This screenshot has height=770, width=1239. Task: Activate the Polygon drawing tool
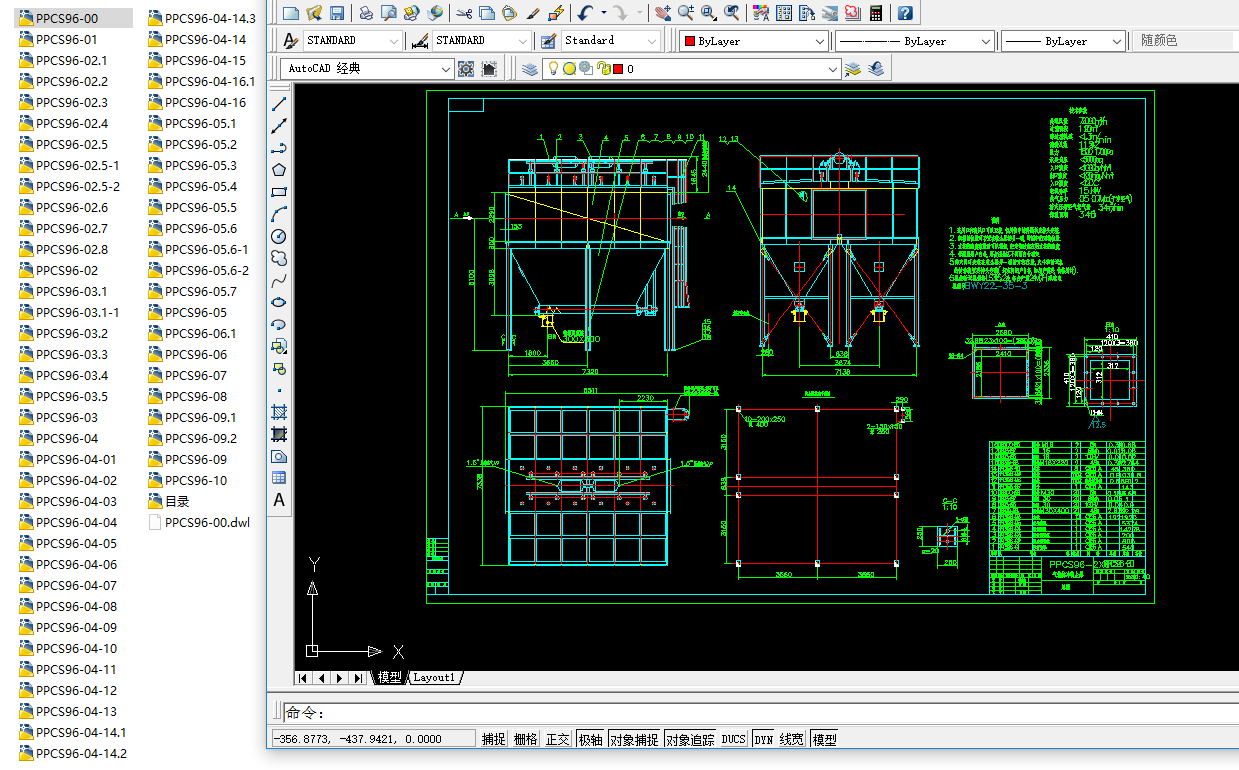280,170
